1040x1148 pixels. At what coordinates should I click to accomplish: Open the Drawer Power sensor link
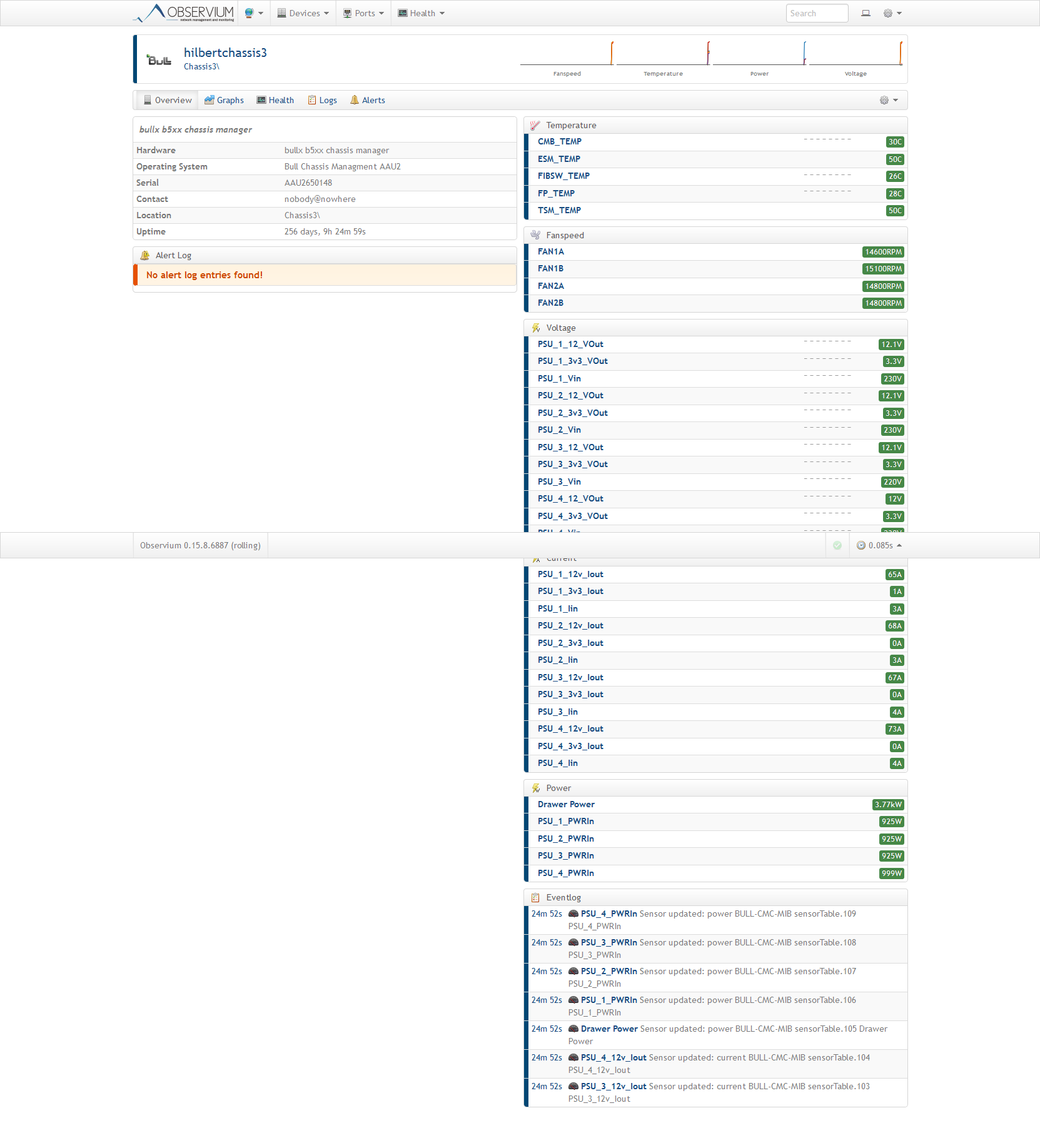click(566, 804)
